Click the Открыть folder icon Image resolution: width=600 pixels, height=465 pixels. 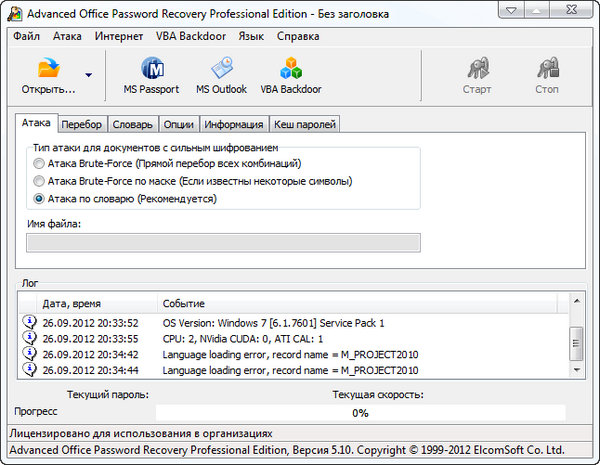coord(48,69)
